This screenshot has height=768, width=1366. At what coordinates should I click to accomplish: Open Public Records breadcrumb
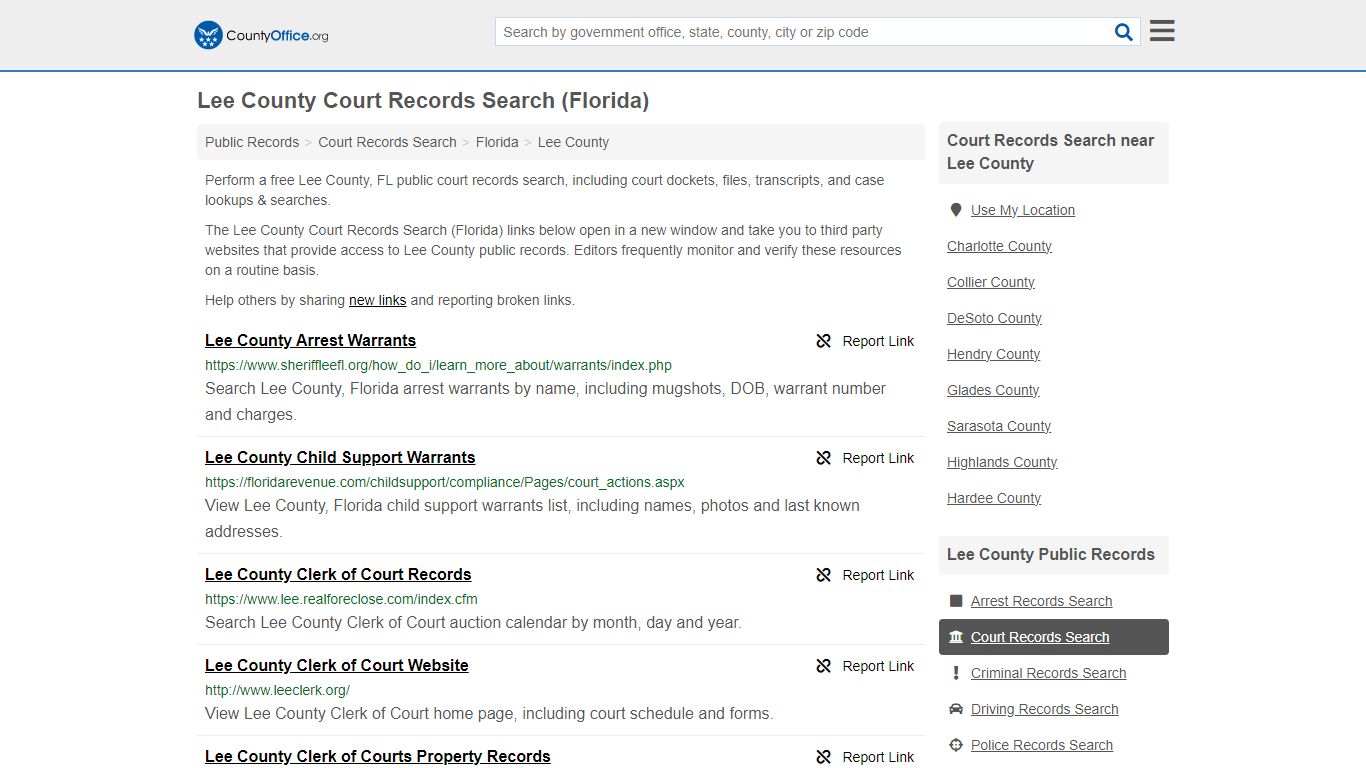[252, 142]
